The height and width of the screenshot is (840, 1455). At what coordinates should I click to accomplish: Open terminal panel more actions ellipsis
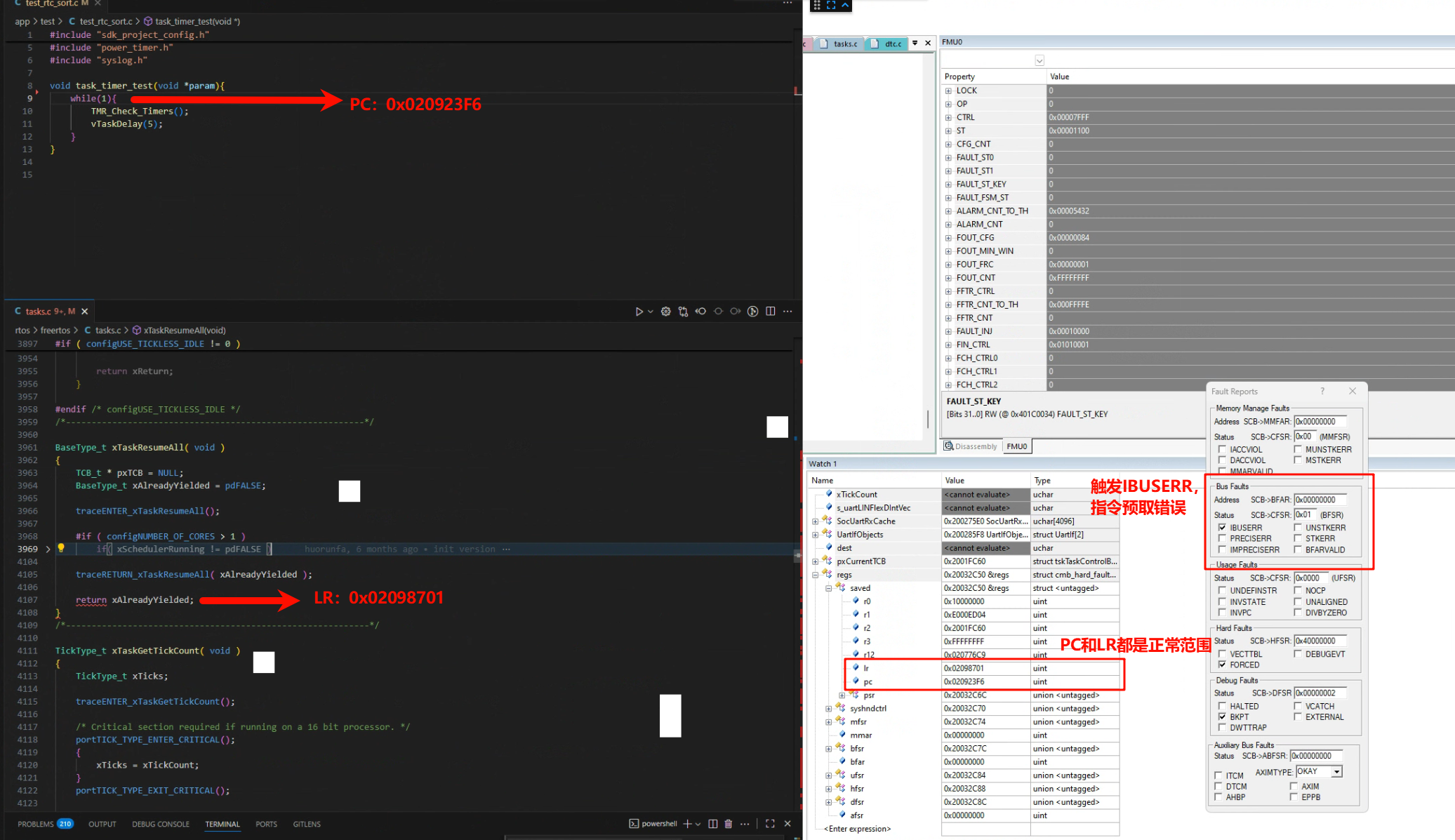tap(745, 824)
